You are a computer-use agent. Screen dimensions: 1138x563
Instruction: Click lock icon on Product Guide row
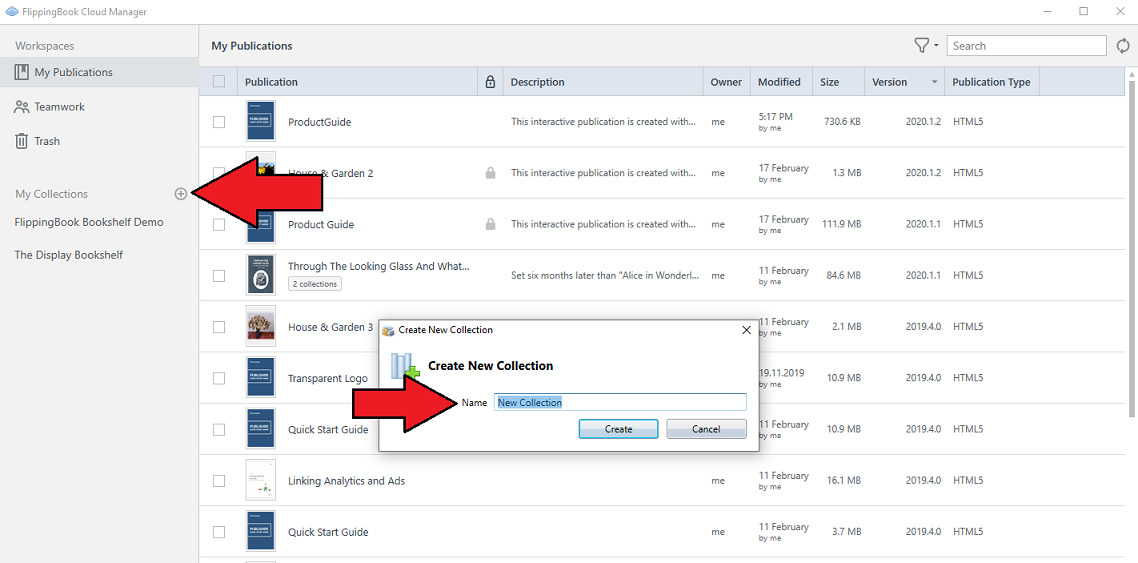point(491,224)
